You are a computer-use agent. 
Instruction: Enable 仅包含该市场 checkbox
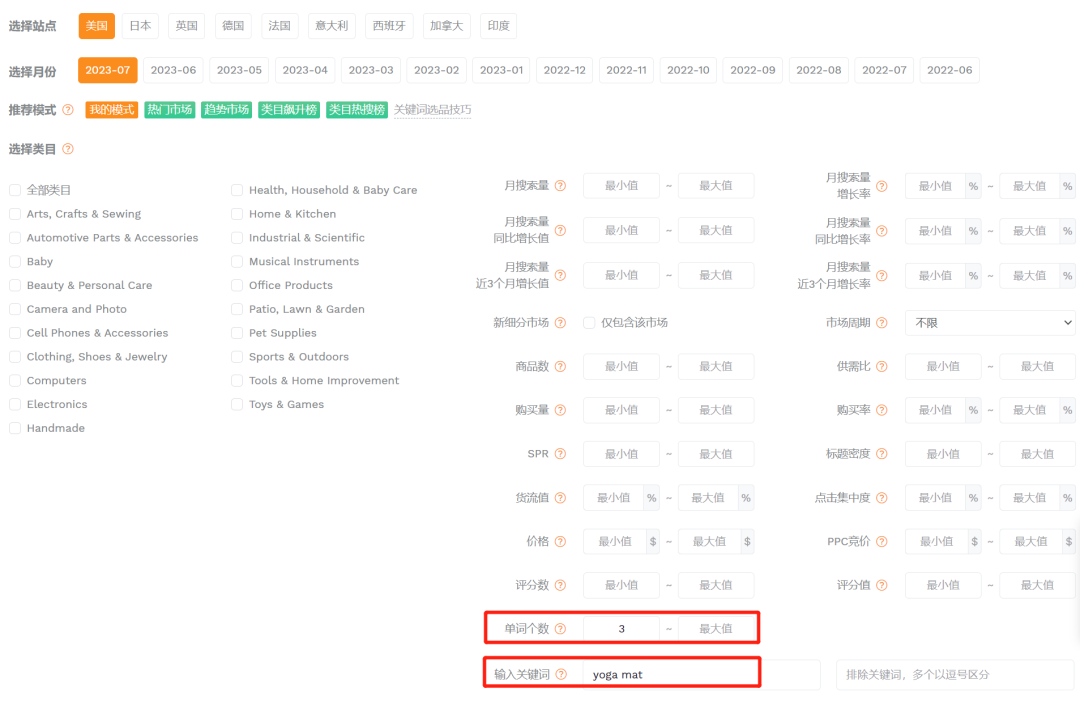(x=589, y=322)
